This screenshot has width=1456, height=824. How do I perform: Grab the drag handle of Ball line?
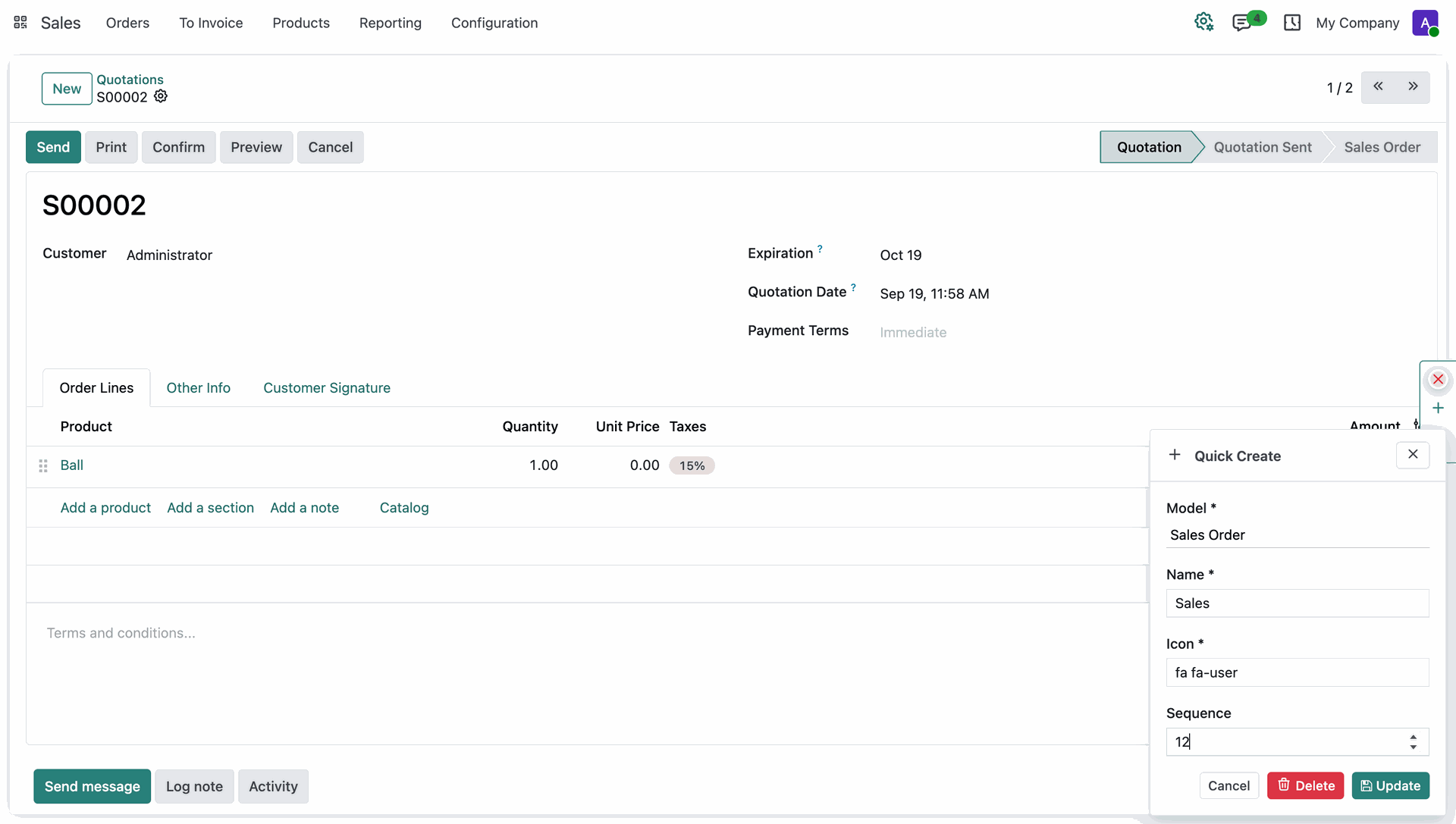coord(43,465)
